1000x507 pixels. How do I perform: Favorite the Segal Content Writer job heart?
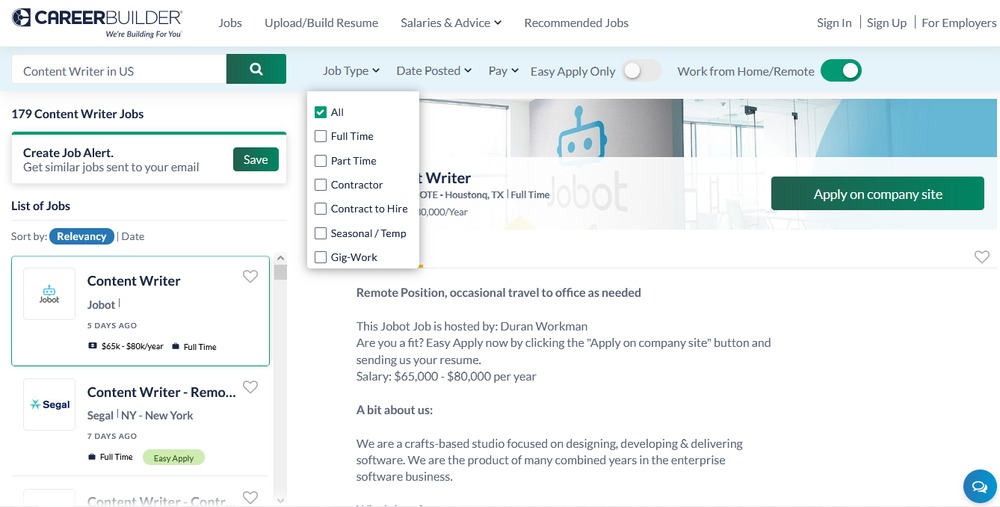coord(251,387)
